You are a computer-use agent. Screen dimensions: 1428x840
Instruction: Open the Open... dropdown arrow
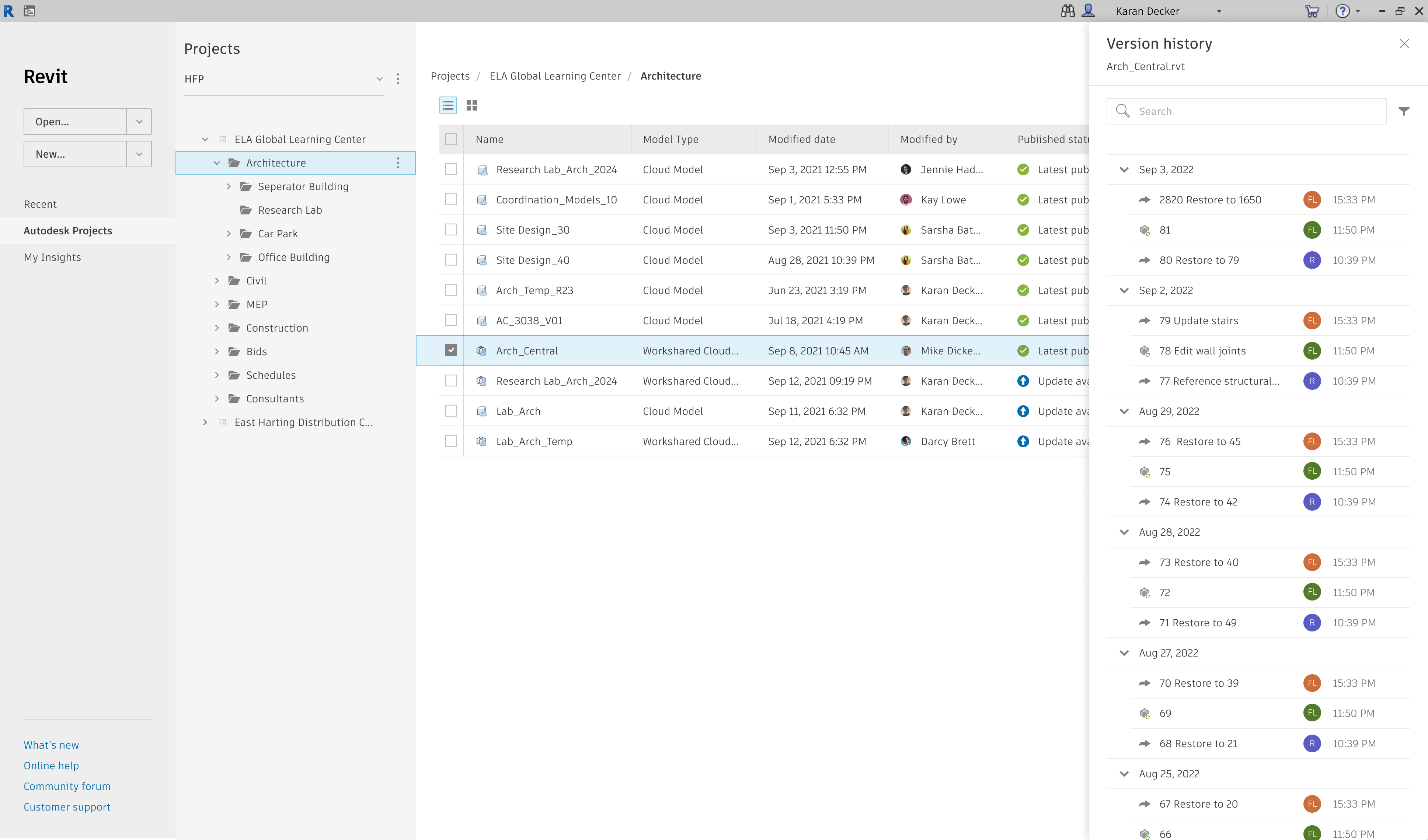139,122
